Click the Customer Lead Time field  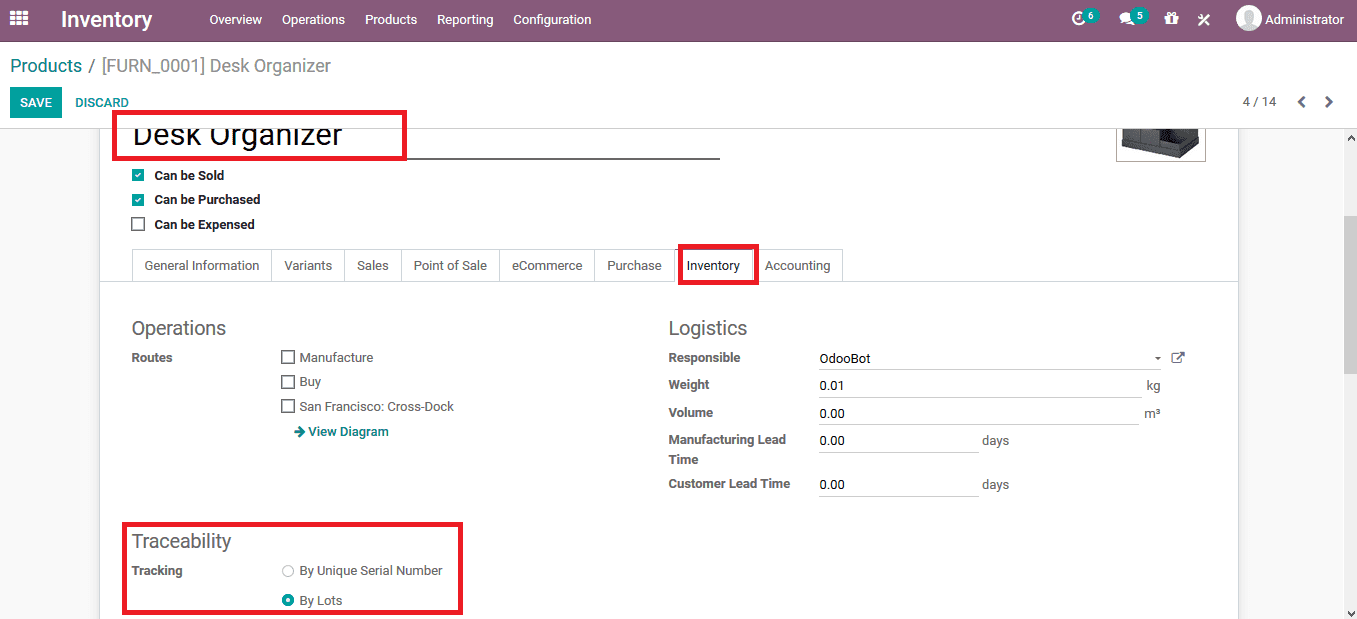pyautogui.click(x=898, y=485)
